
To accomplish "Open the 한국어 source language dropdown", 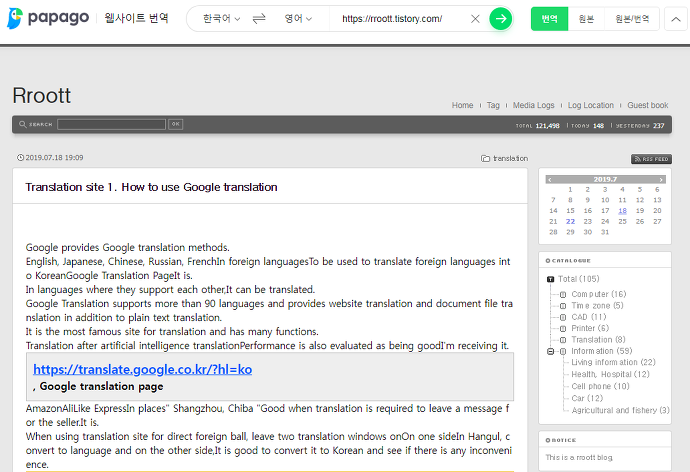I will [221, 18].
